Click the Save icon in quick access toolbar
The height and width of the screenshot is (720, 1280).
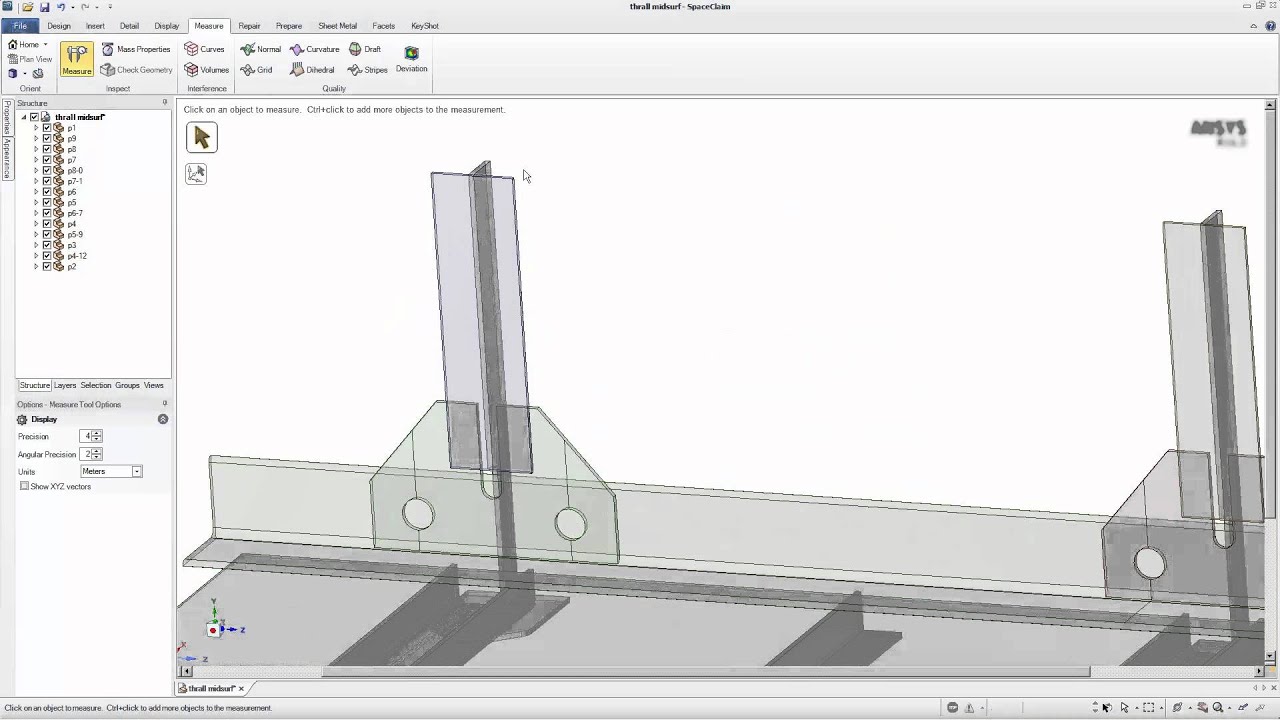point(45,7)
